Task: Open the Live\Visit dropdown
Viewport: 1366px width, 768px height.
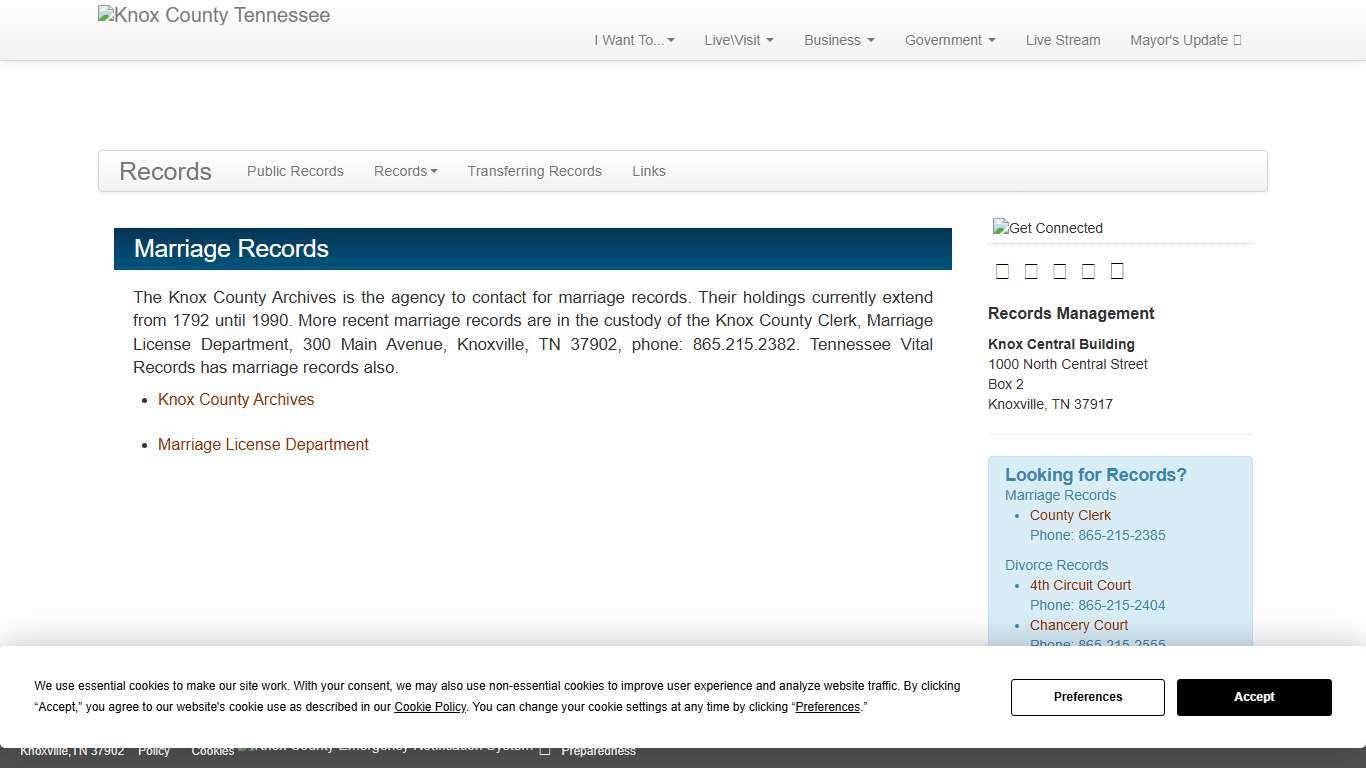Action: (x=738, y=40)
